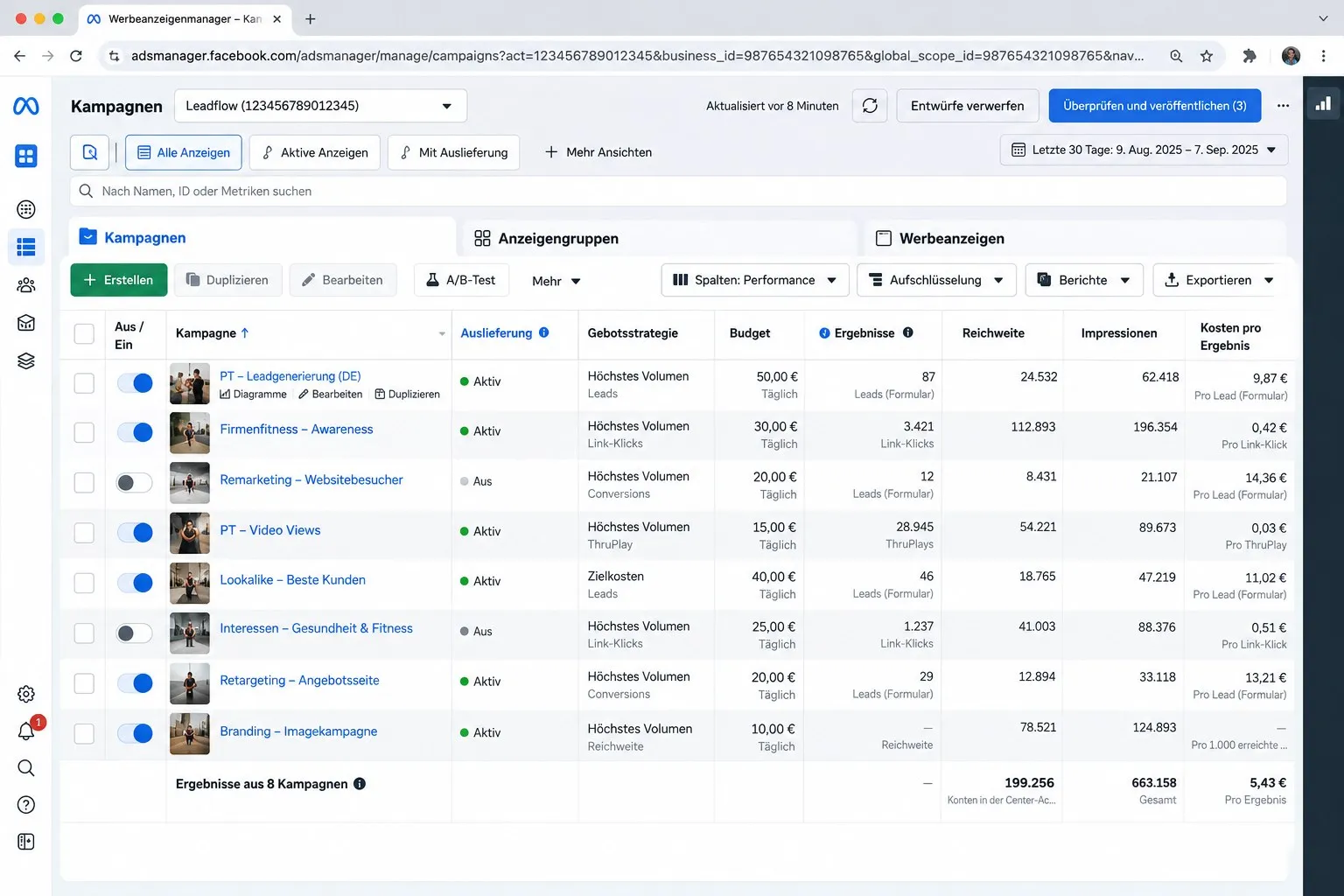Open settings gear in left sidebar
Viewport: 1344px width, 896px height.
coord(26,694)
